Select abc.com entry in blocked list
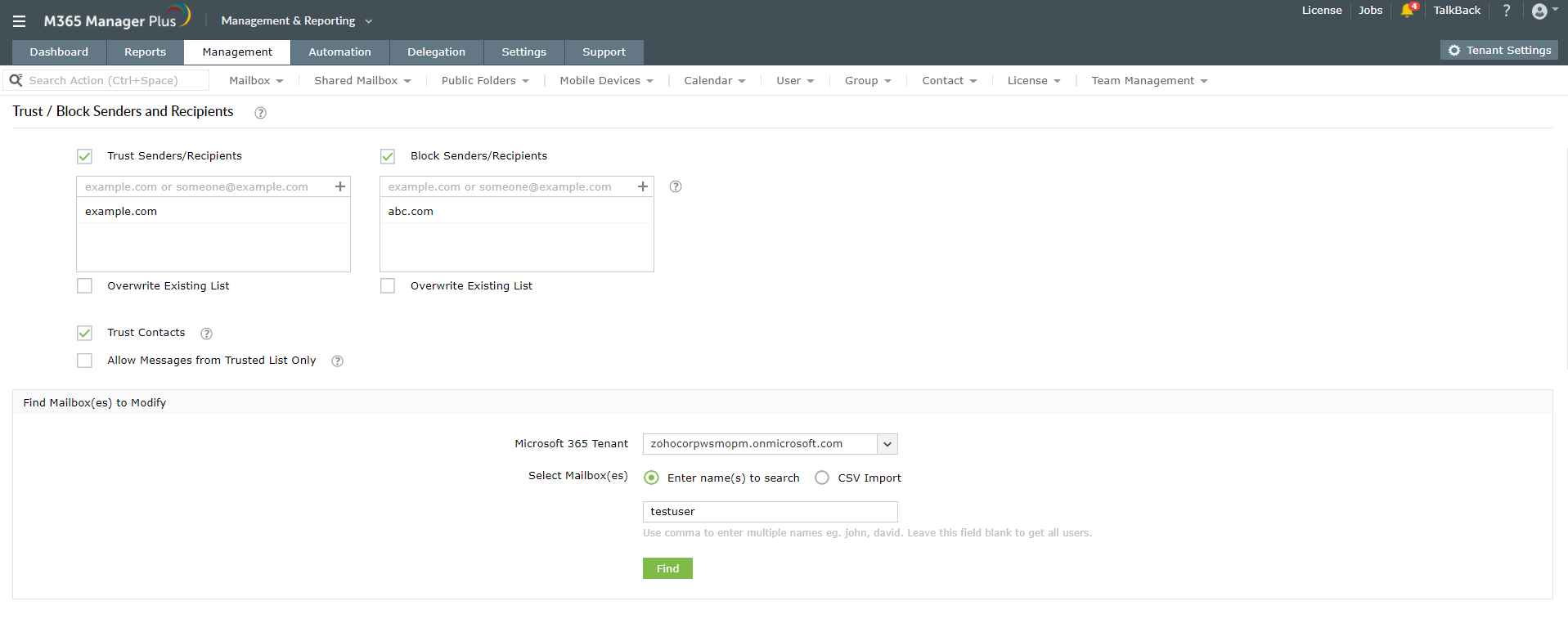The width and height of the screenshot is (1568, 628). [516, 211]
